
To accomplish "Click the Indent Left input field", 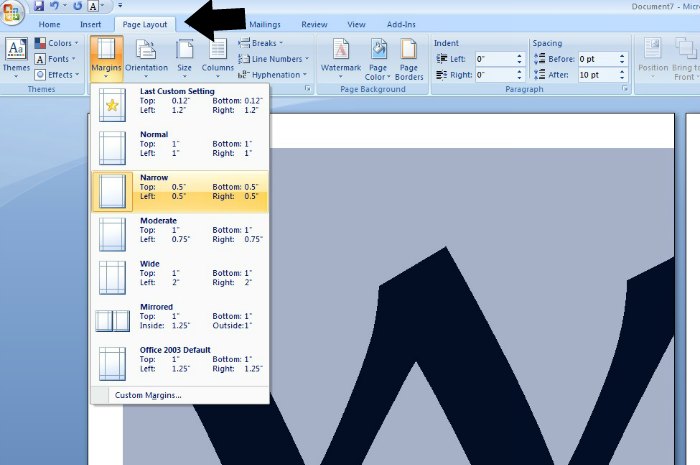I will point(495,59).
